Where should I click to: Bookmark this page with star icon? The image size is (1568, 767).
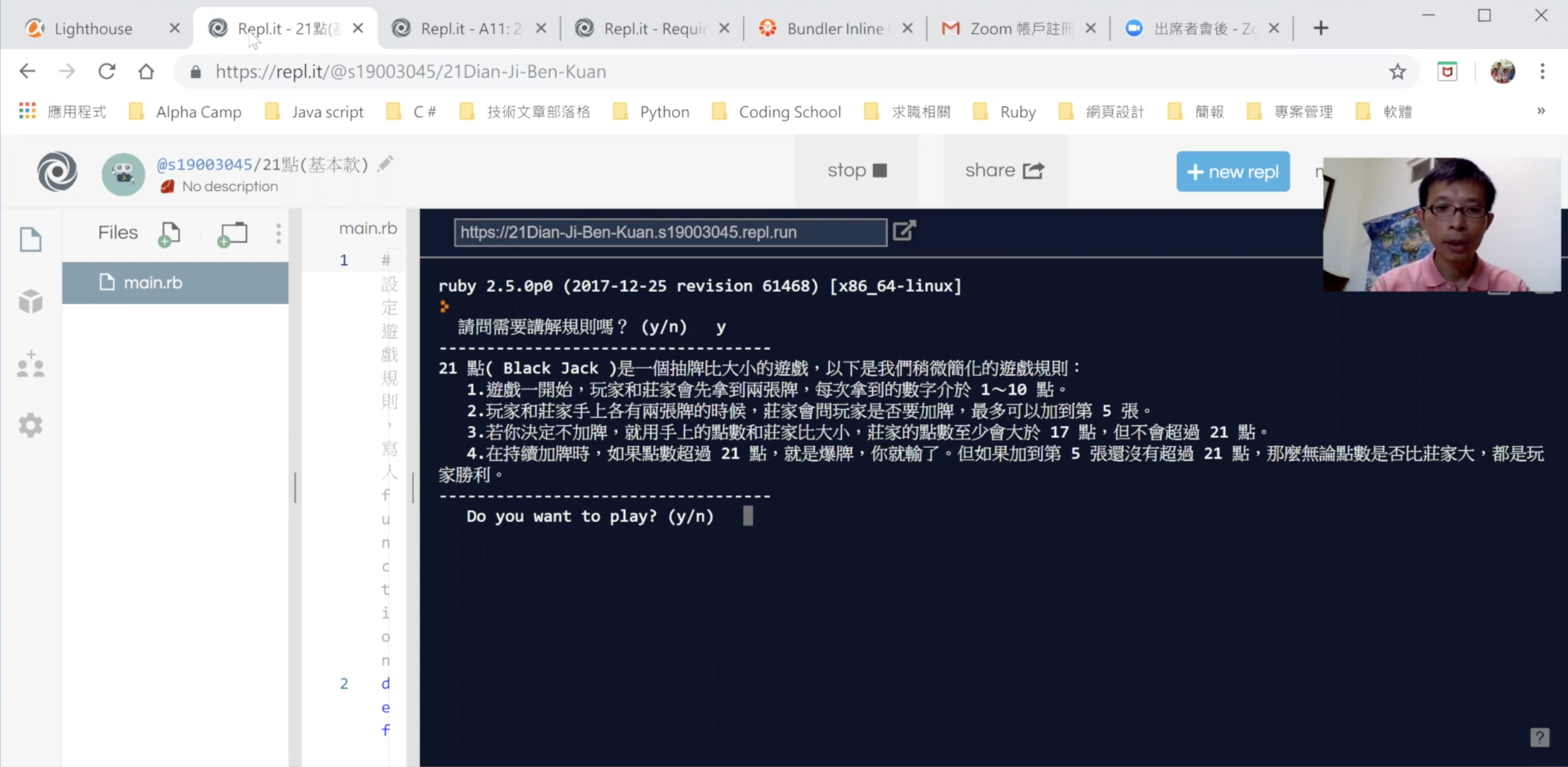pos(1397,72)
